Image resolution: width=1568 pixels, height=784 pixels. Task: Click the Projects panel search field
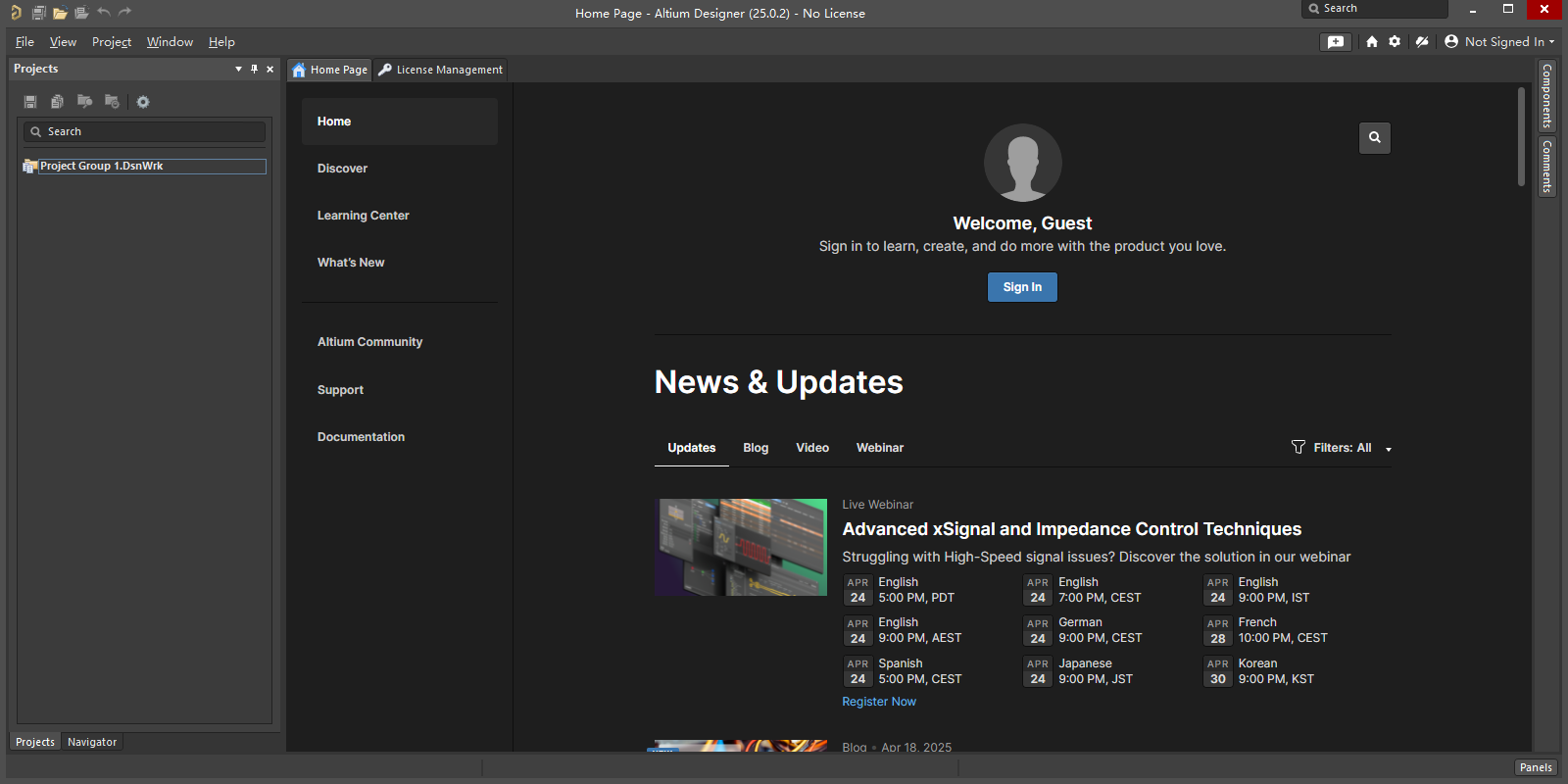click(x=145, y=131)
